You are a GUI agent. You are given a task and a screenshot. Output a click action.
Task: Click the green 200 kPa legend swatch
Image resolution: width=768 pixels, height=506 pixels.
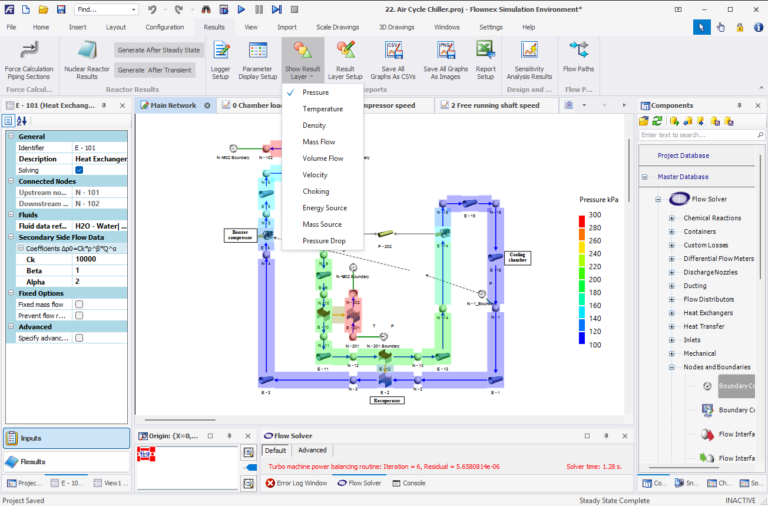click(x=582, y=286)
